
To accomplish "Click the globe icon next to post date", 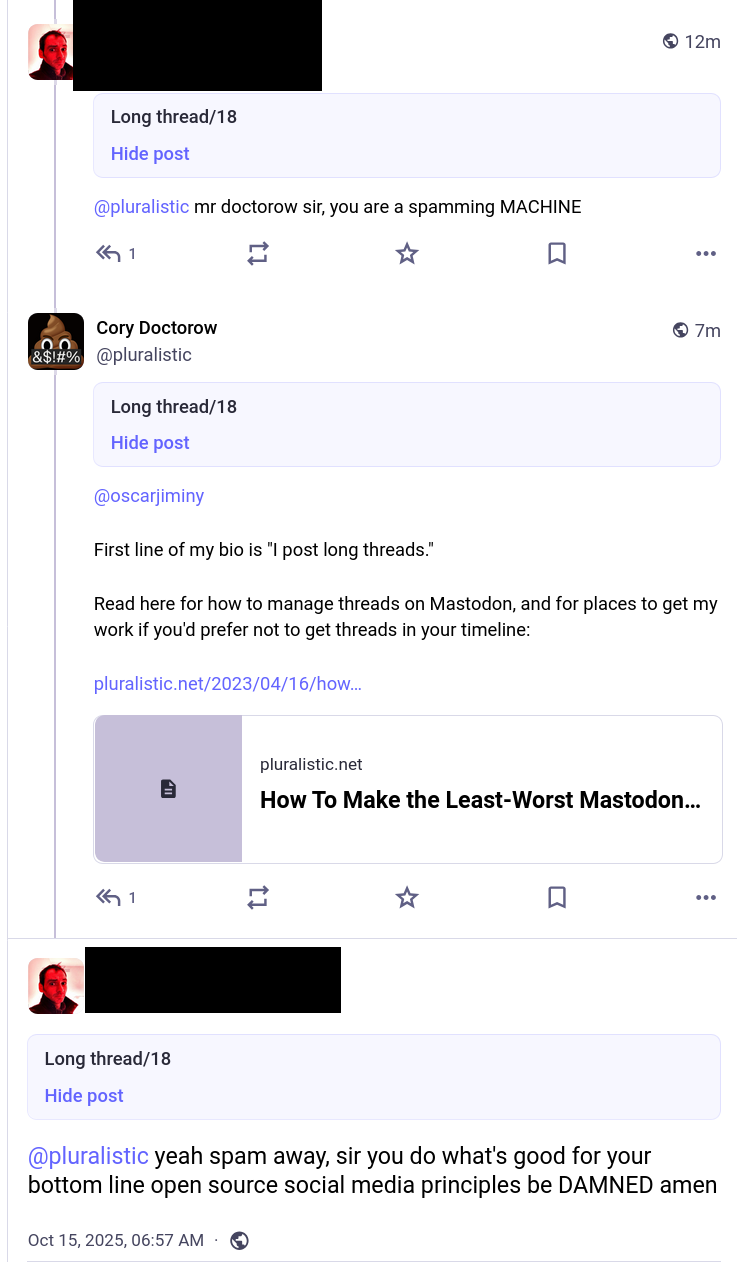I will pos(239,1241).
